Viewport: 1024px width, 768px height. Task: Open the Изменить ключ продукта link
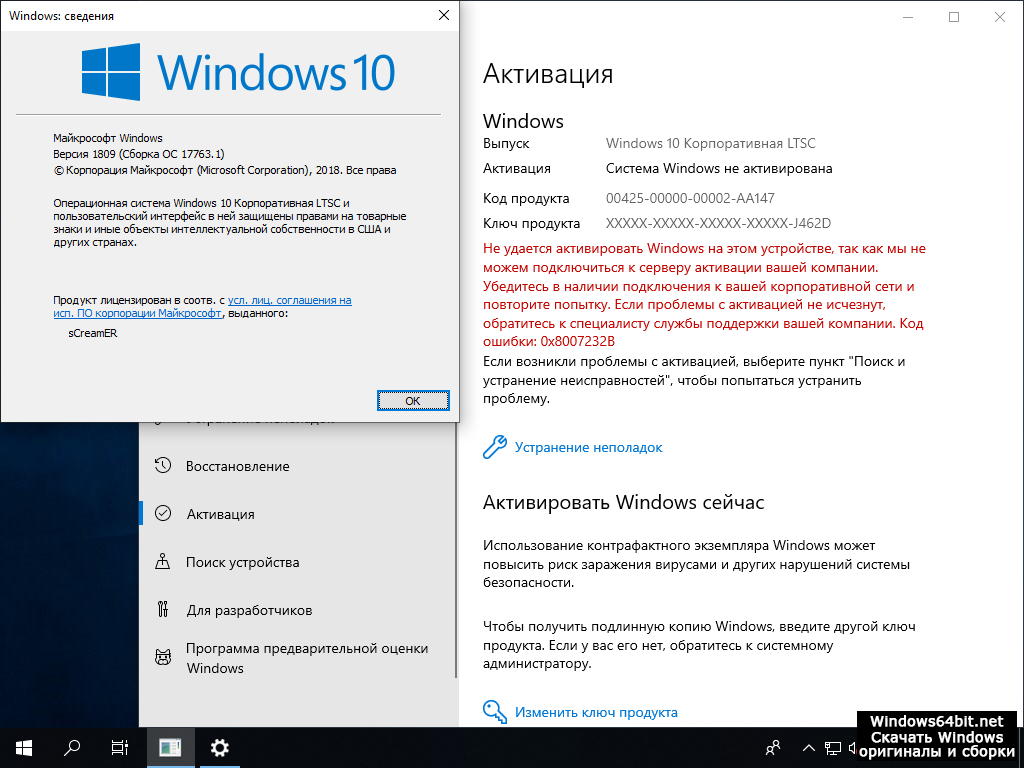coord(596,712)
